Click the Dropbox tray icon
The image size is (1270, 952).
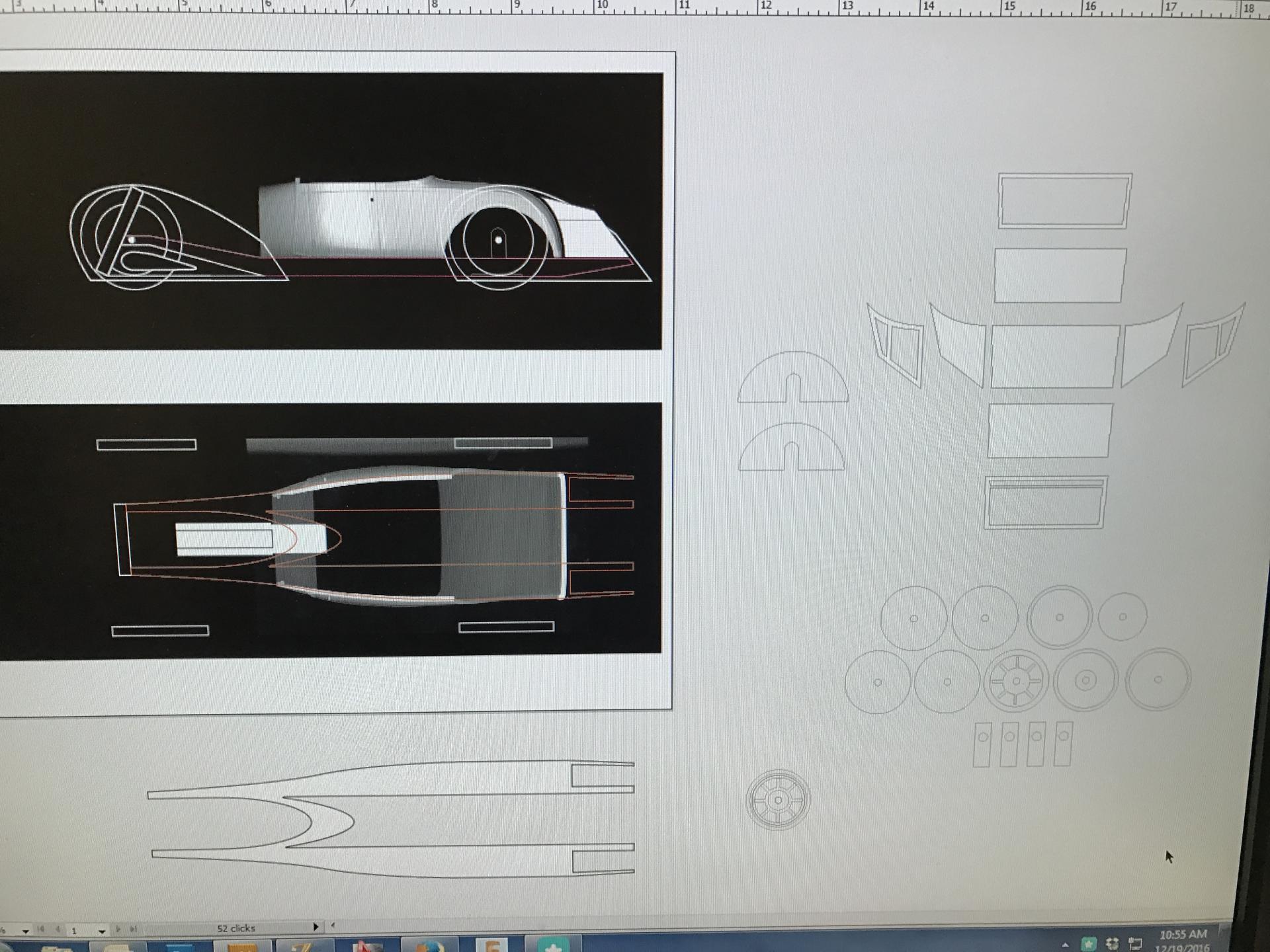pyautogui.click(x=1113, y=943)
